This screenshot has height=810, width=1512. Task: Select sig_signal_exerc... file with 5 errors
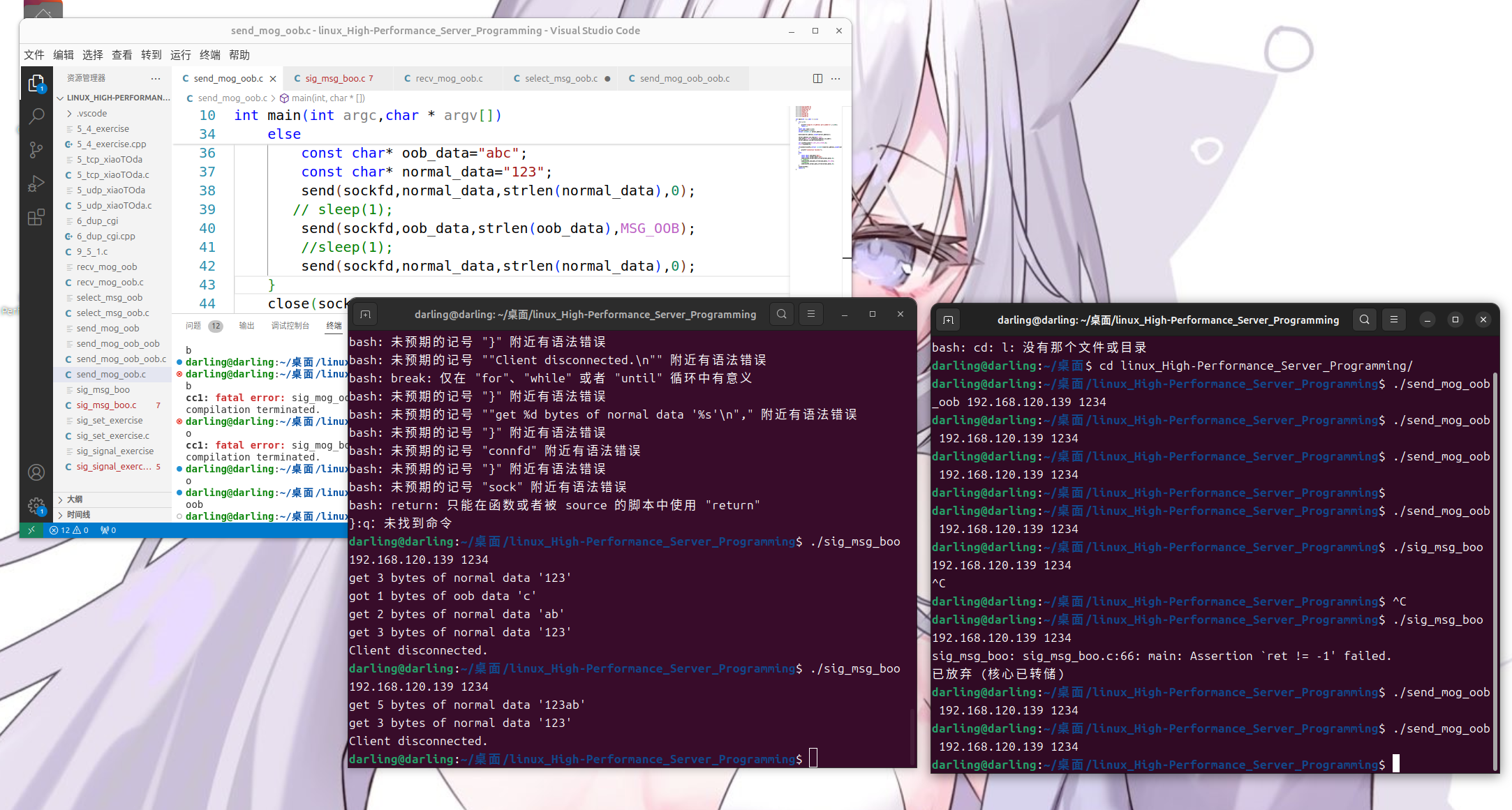(x=113, y=466)
